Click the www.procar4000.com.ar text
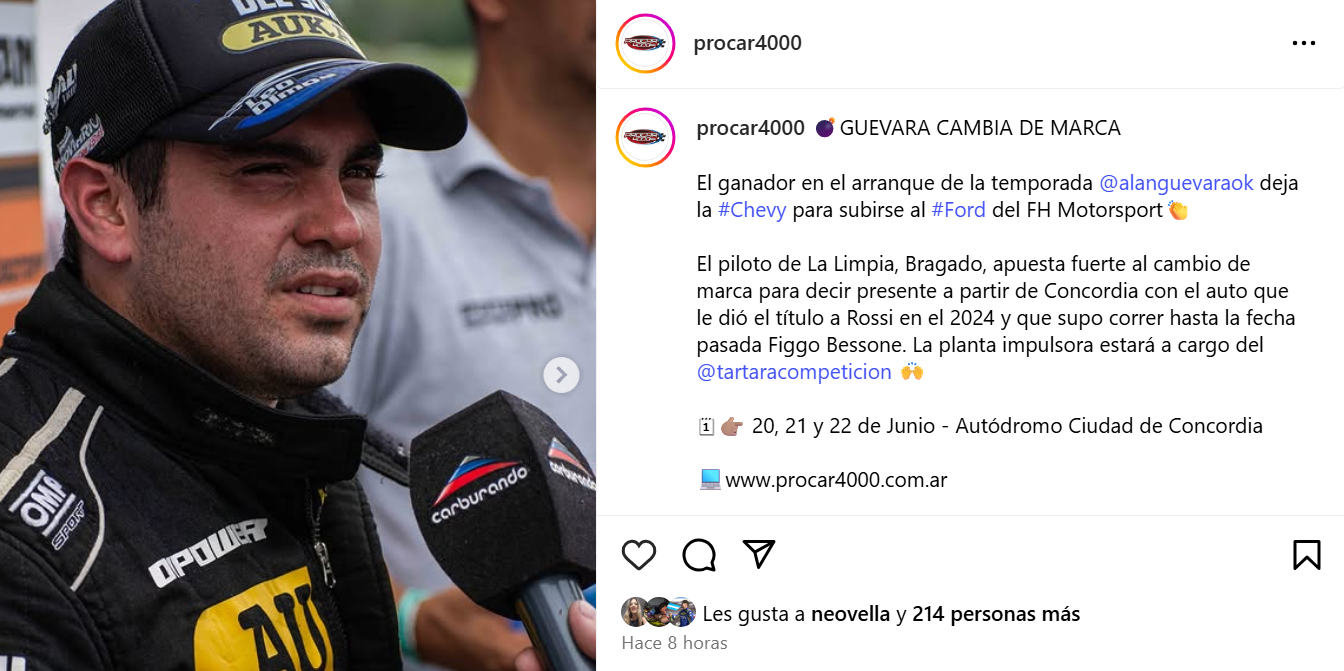Screen dimensions: 1344x671 click(836, 480)
